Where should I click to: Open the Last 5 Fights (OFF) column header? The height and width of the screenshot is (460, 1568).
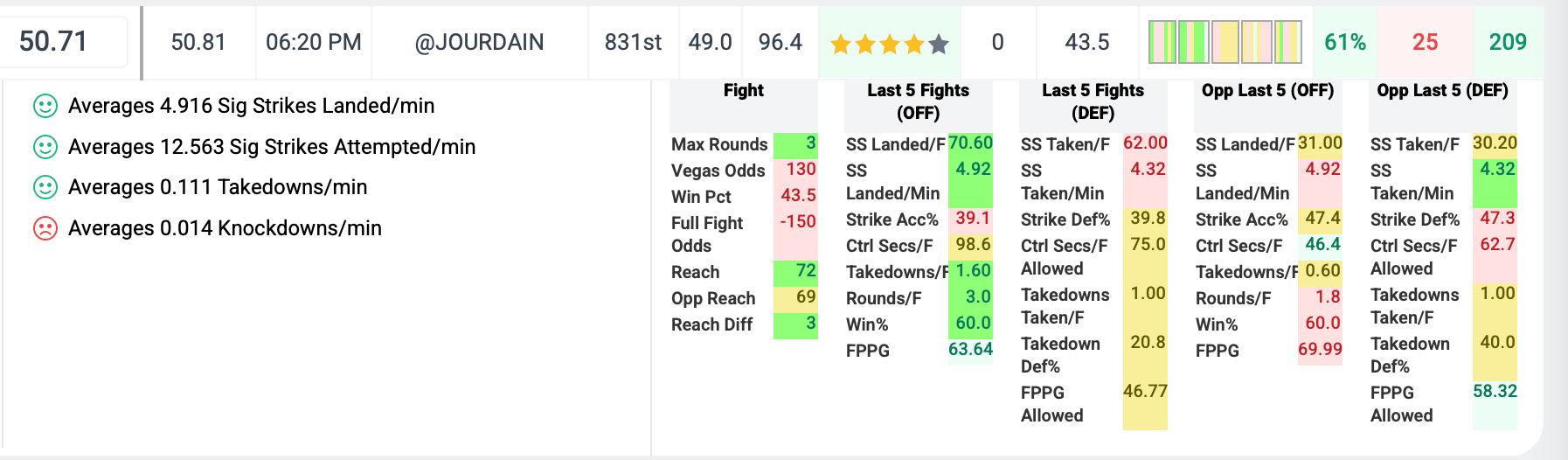[x=918, y=101]
